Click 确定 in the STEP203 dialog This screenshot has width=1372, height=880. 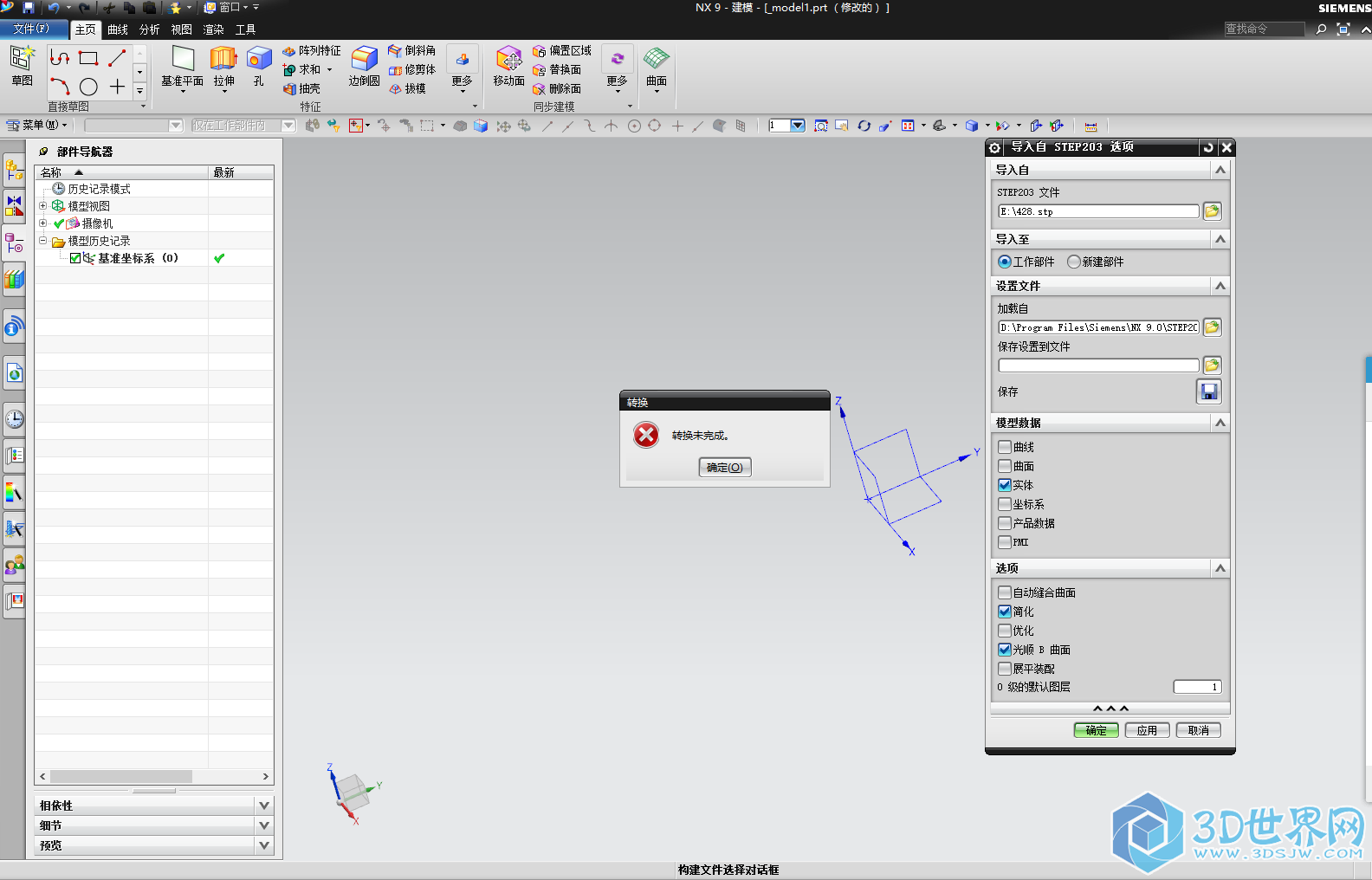pos(1096,730)
